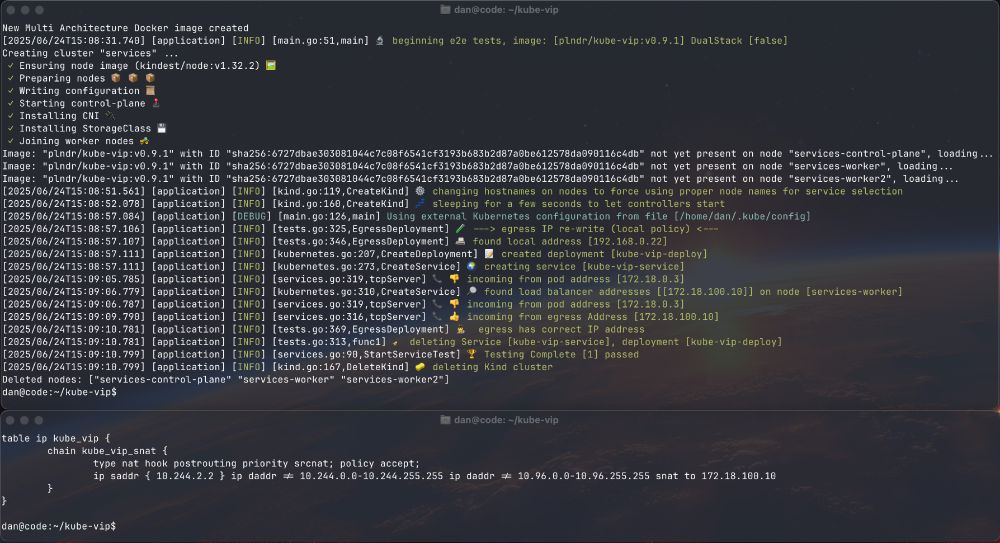Click DualStack [false] in the first log line
This screenshot has width=1000, height=543.
tap(739, 40)
